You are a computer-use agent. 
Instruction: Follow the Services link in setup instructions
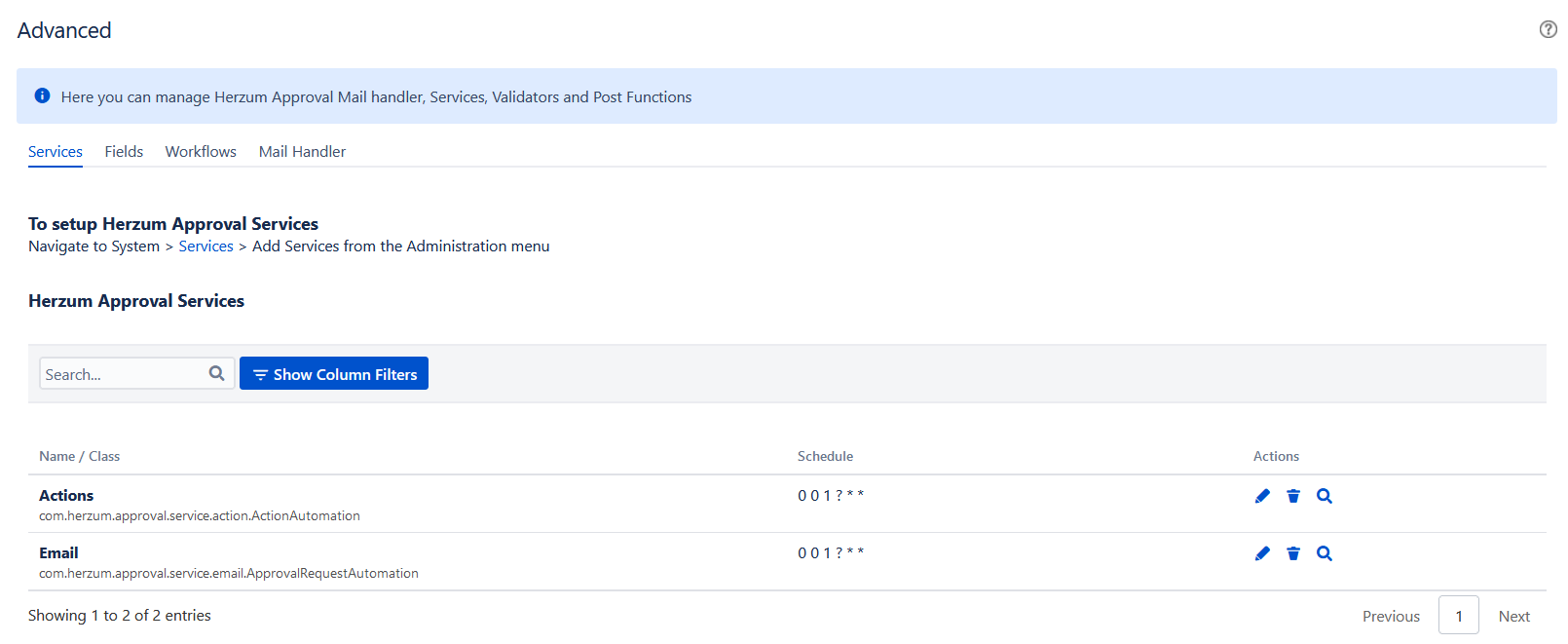tap(205, 246)
